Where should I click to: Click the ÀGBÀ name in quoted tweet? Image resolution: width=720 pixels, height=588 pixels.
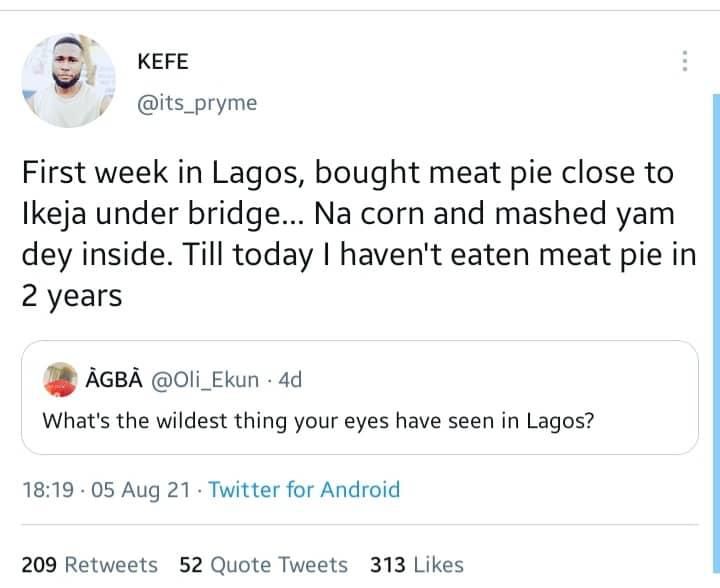115,380
